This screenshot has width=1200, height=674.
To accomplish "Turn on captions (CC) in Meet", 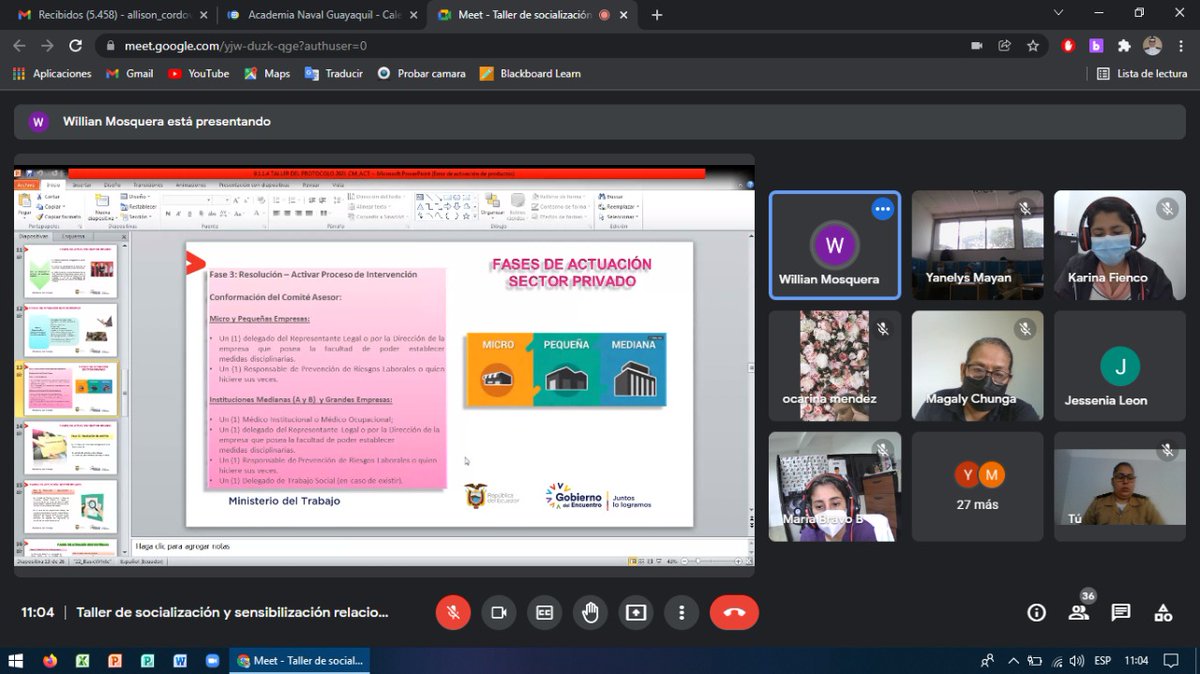I will pos(545,613).
